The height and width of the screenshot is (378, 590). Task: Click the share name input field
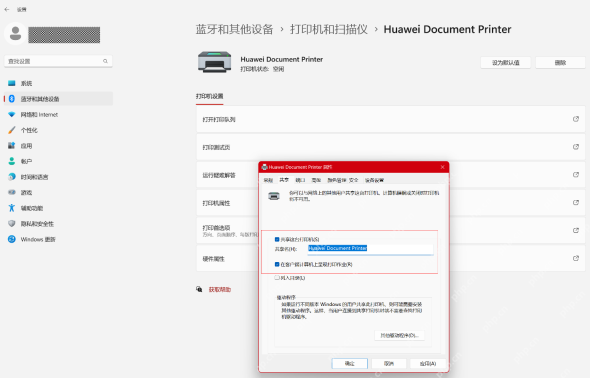click(x=370, y=249)
